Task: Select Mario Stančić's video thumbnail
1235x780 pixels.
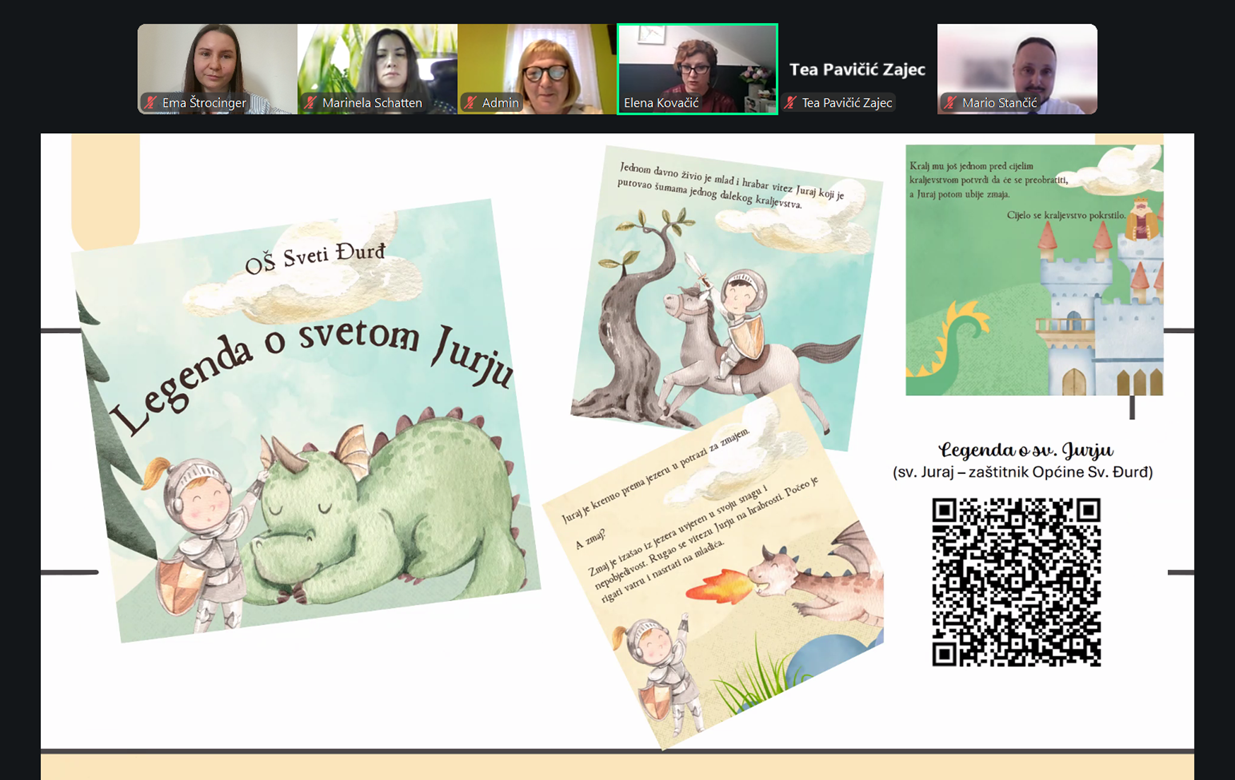Action: click(x=1017, y=60)
